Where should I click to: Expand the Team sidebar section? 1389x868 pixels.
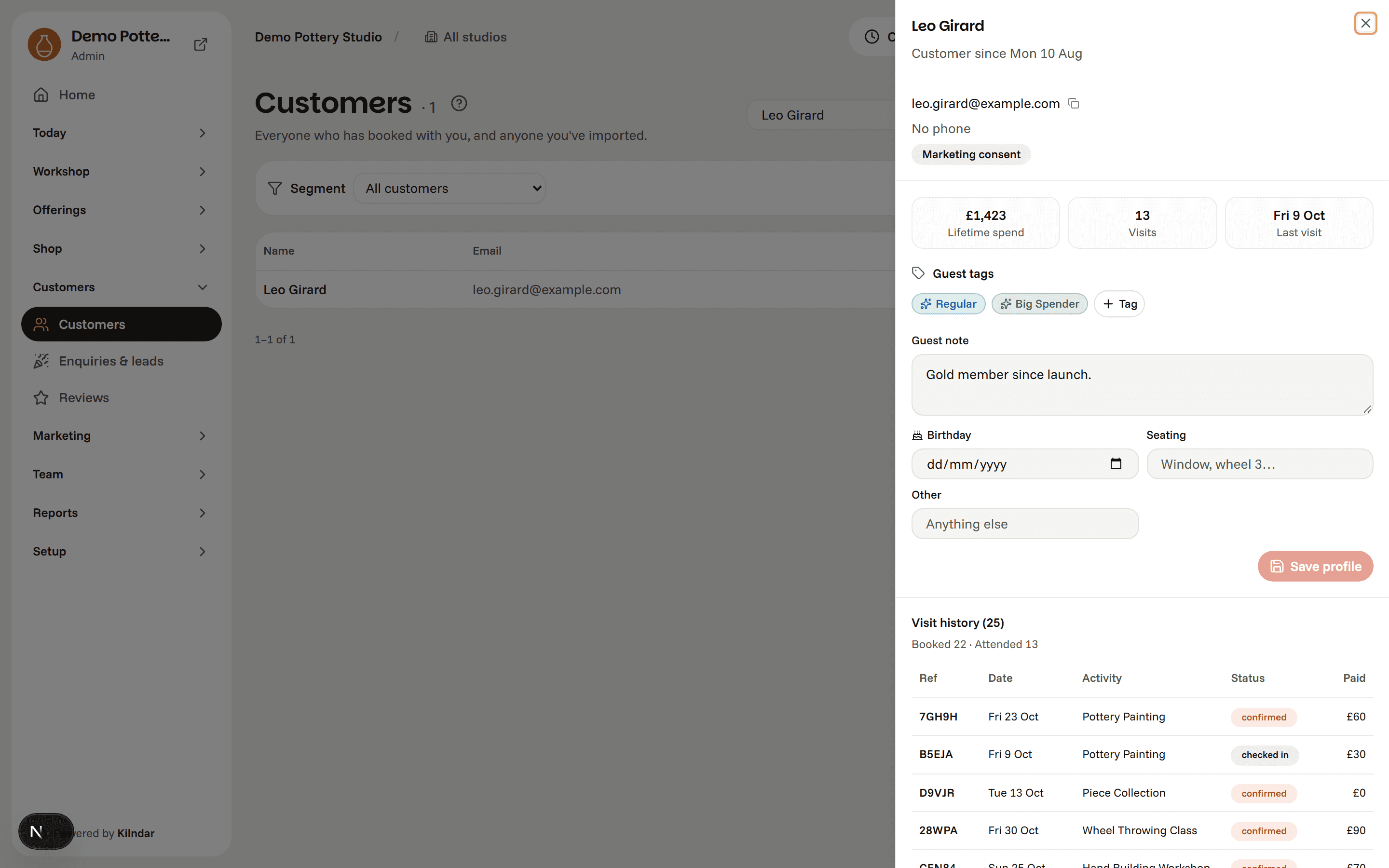coord(121,474)
